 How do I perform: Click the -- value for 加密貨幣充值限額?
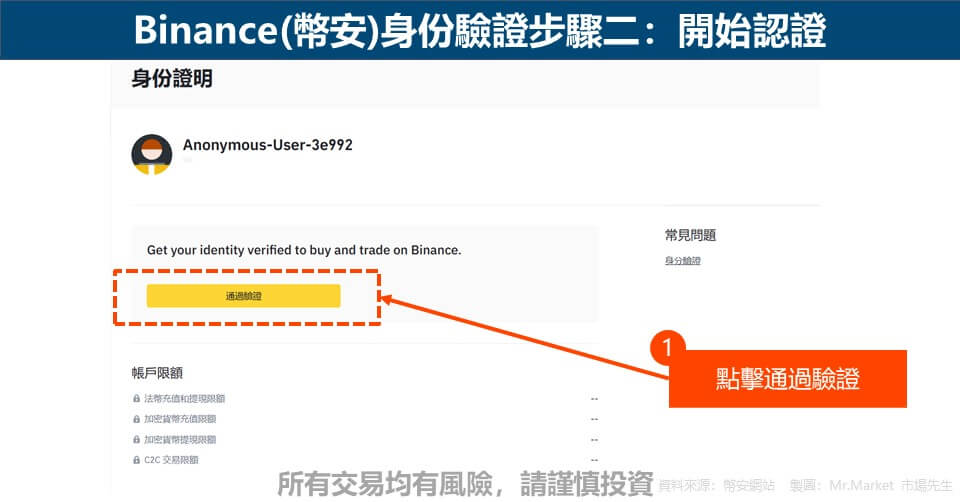[594, 419]
